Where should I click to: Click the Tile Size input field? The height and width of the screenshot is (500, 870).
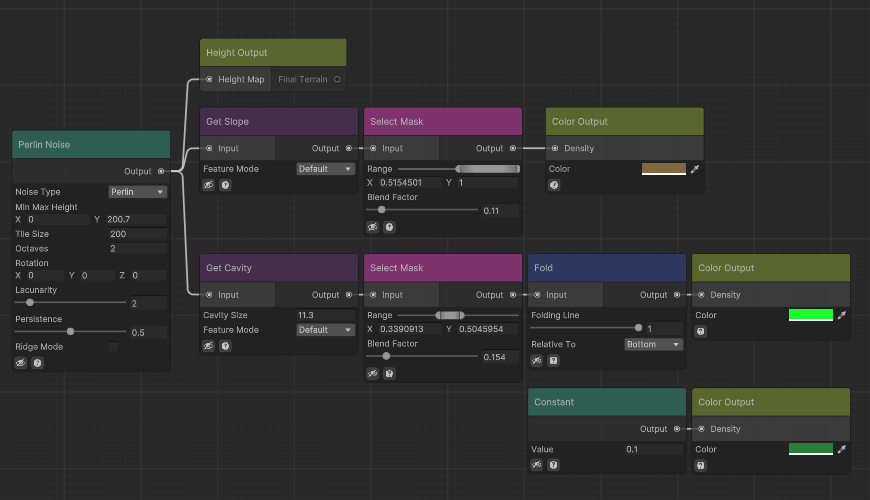[138, 234]
